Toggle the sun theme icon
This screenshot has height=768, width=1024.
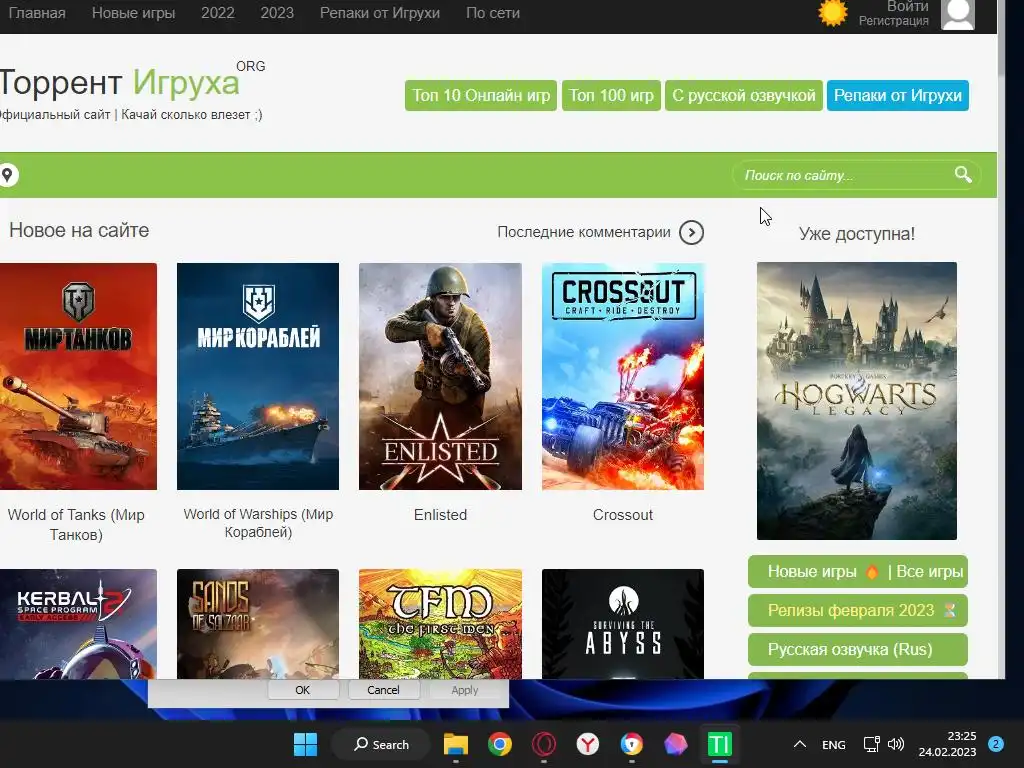(x=833, y=13)
